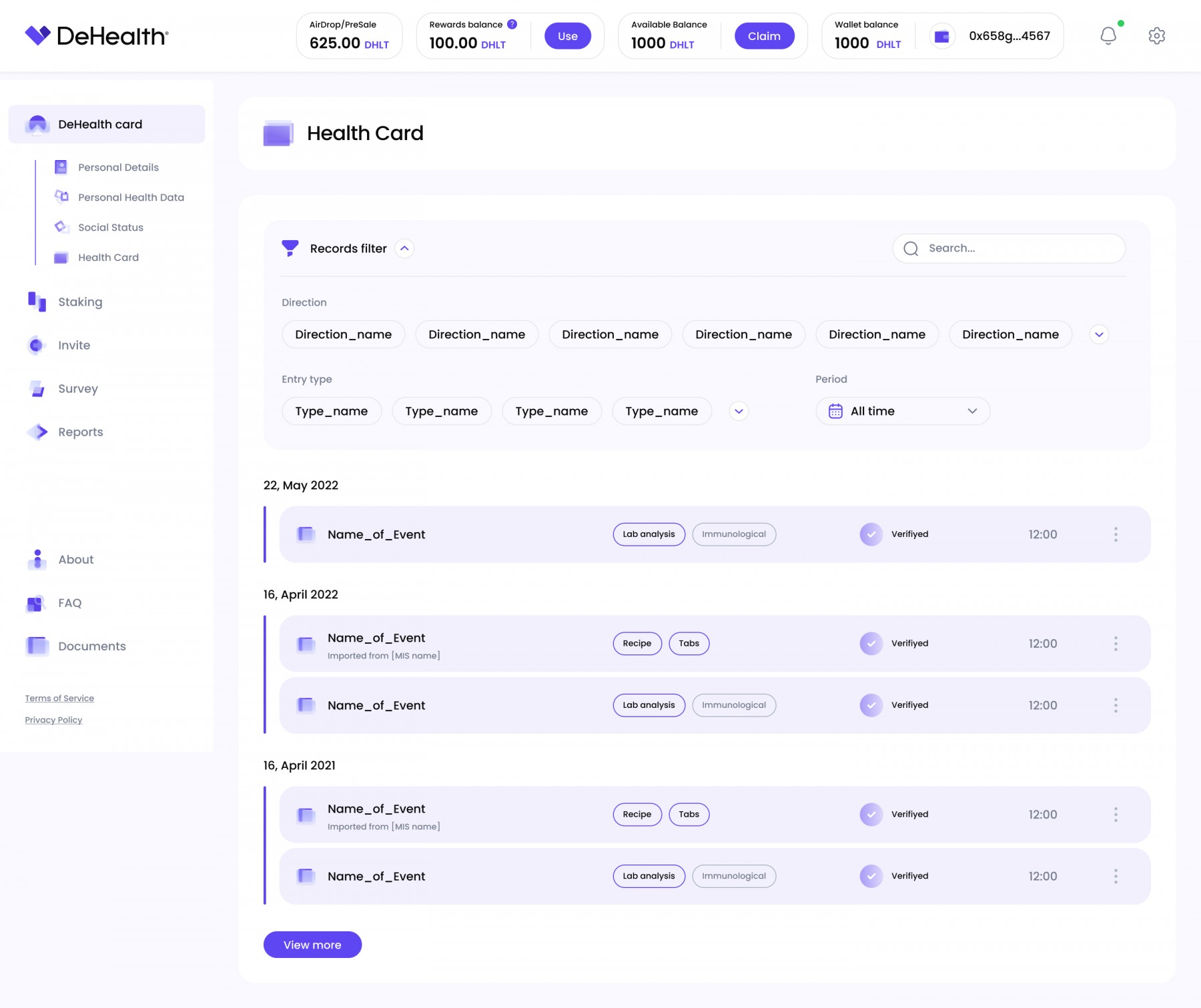Click the calendar icon in Period field
1201x1008 pixels.
click(x=835, y=412)
